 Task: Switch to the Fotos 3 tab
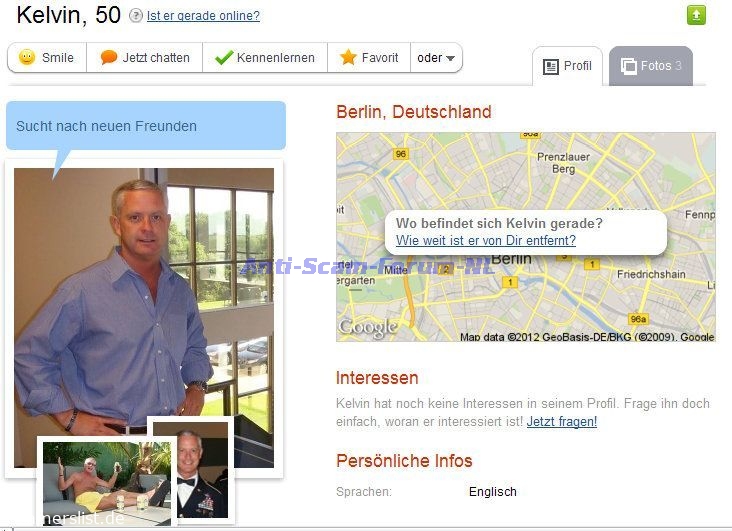coord(651,66)
